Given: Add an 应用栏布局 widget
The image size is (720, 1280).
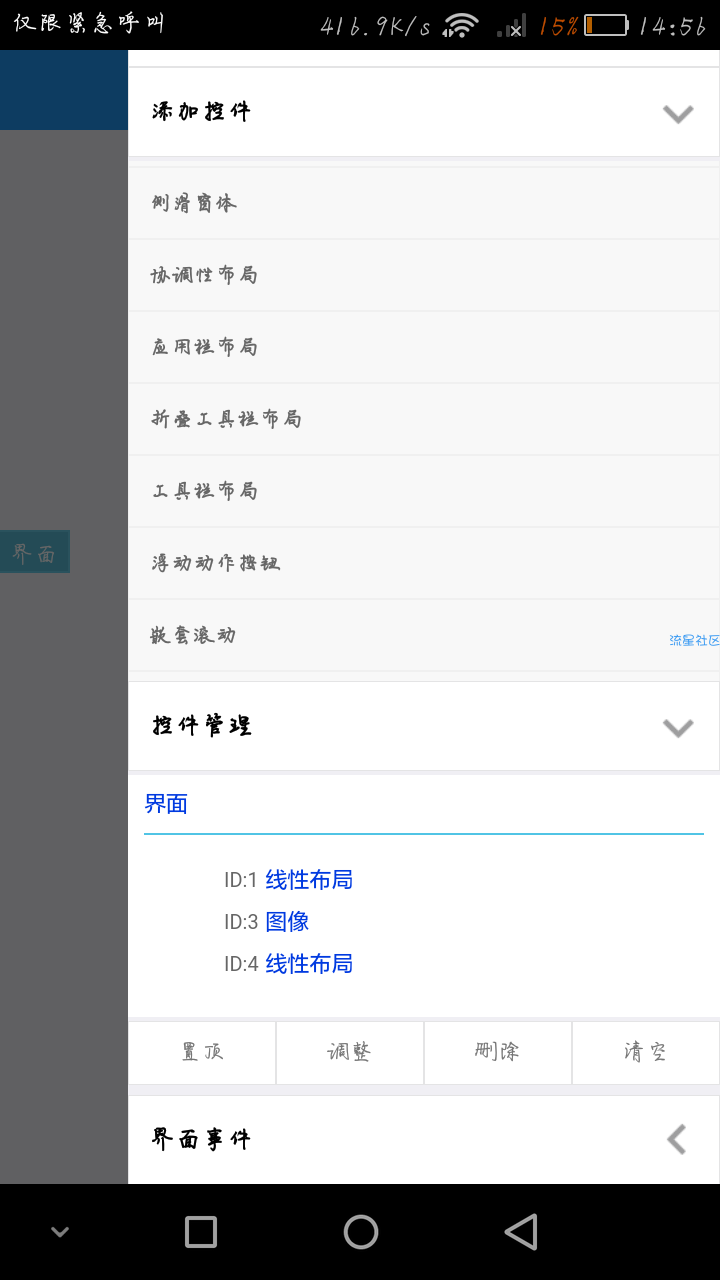Looking at the screenshot, I should coord(424,347).
